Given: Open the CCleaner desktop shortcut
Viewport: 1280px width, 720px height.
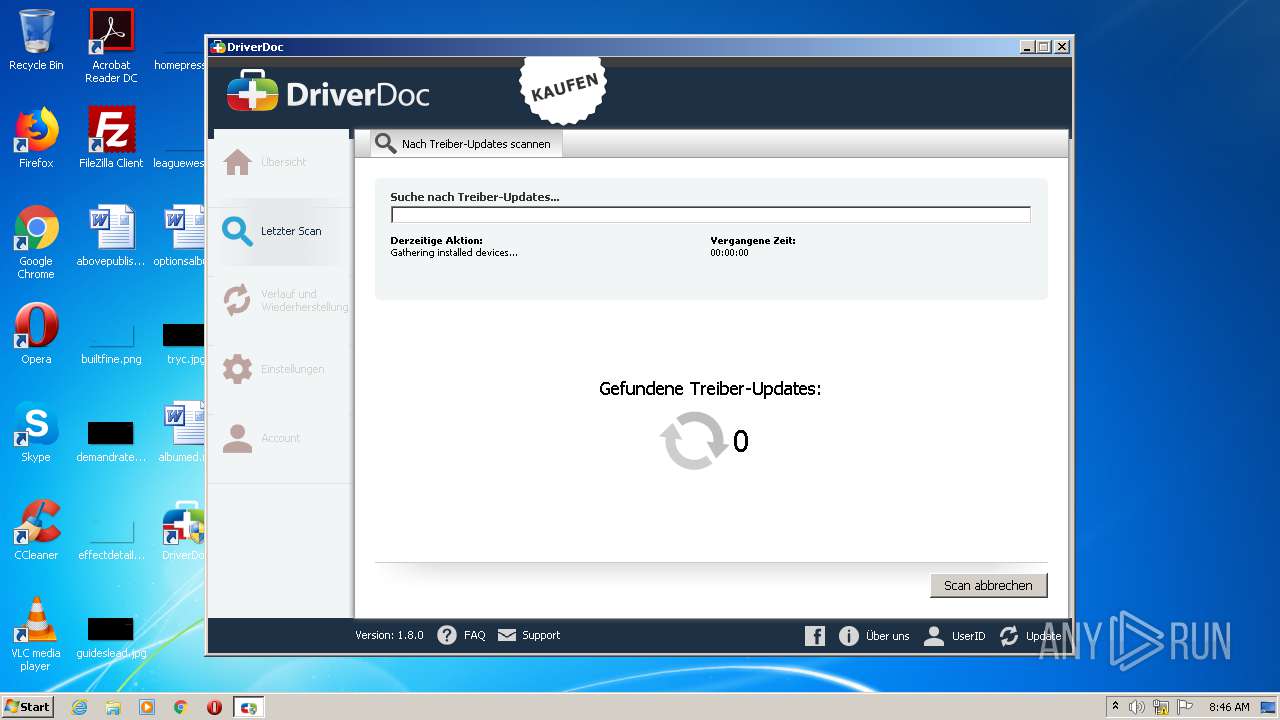Looking at the screenshot, I should coord(36,530).
